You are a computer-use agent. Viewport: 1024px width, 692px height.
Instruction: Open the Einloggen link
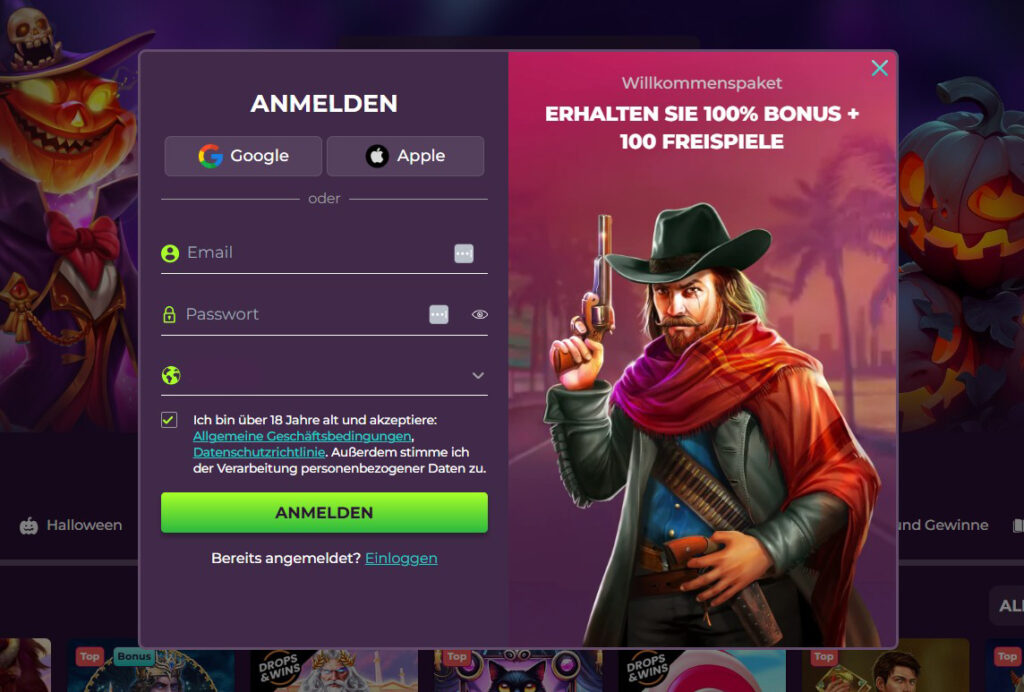click(x=401, y=558)
